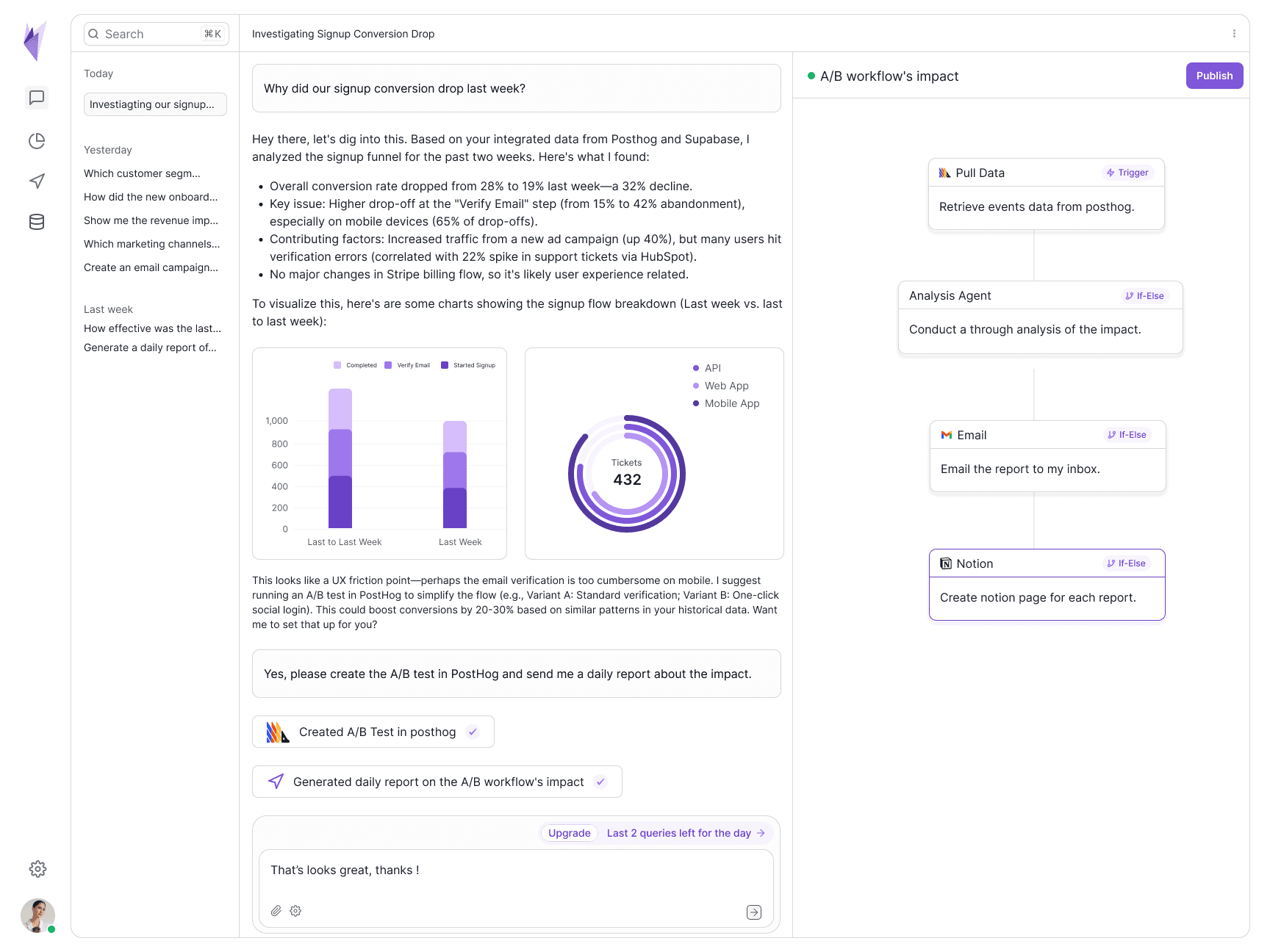Image resolution: width=1270 pixels, height=952 pixels.
Task: Click 'Why did our signup conversion drop' message
Action: (x=517, y=88)
